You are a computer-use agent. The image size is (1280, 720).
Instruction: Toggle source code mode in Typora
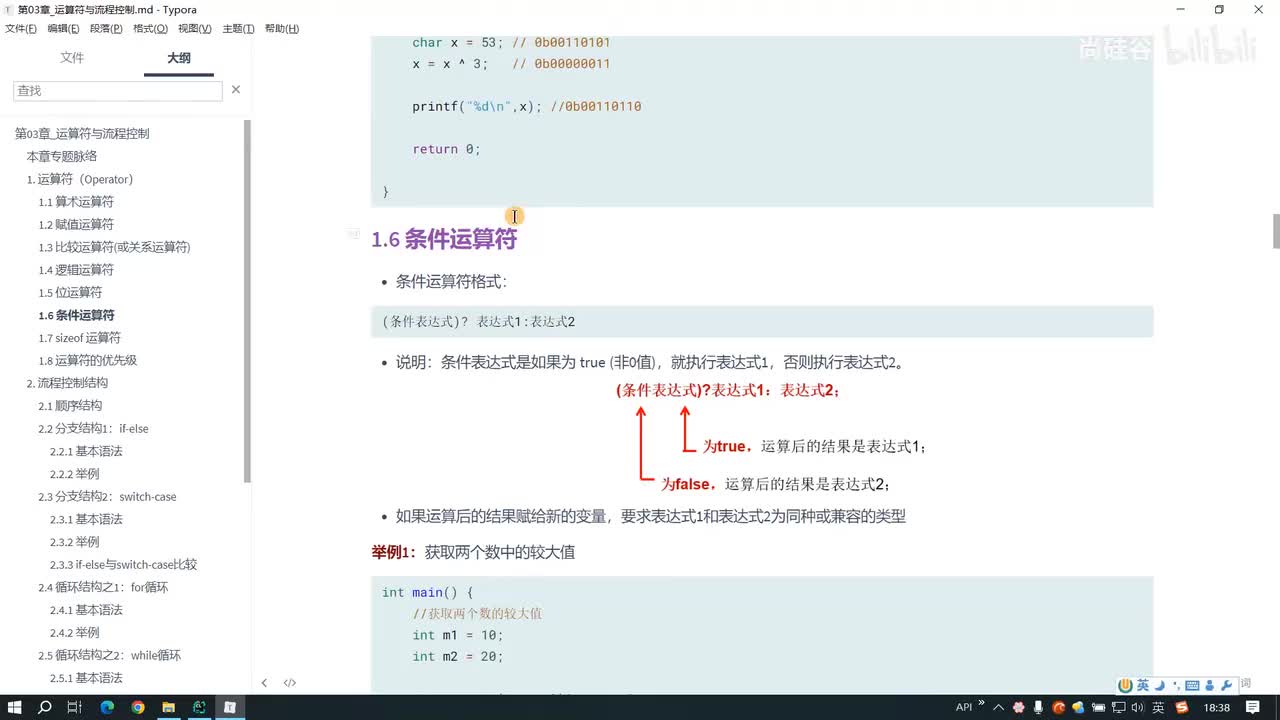[x=290, y=683]
